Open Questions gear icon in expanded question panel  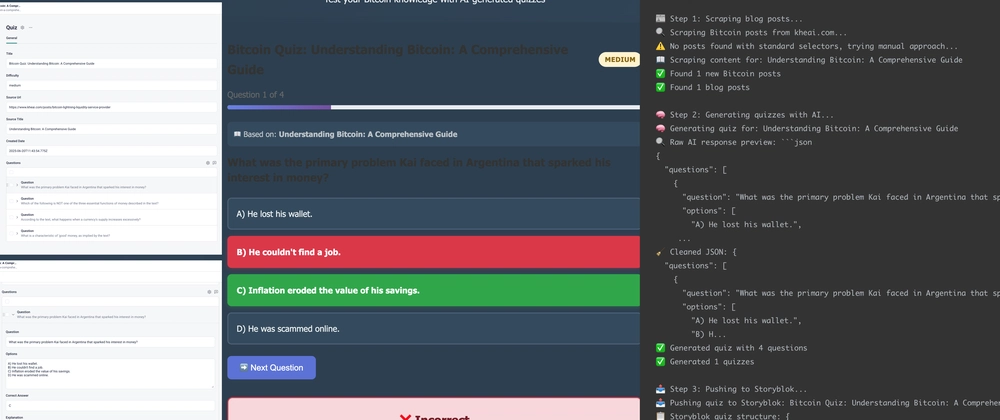coord(209,292)
